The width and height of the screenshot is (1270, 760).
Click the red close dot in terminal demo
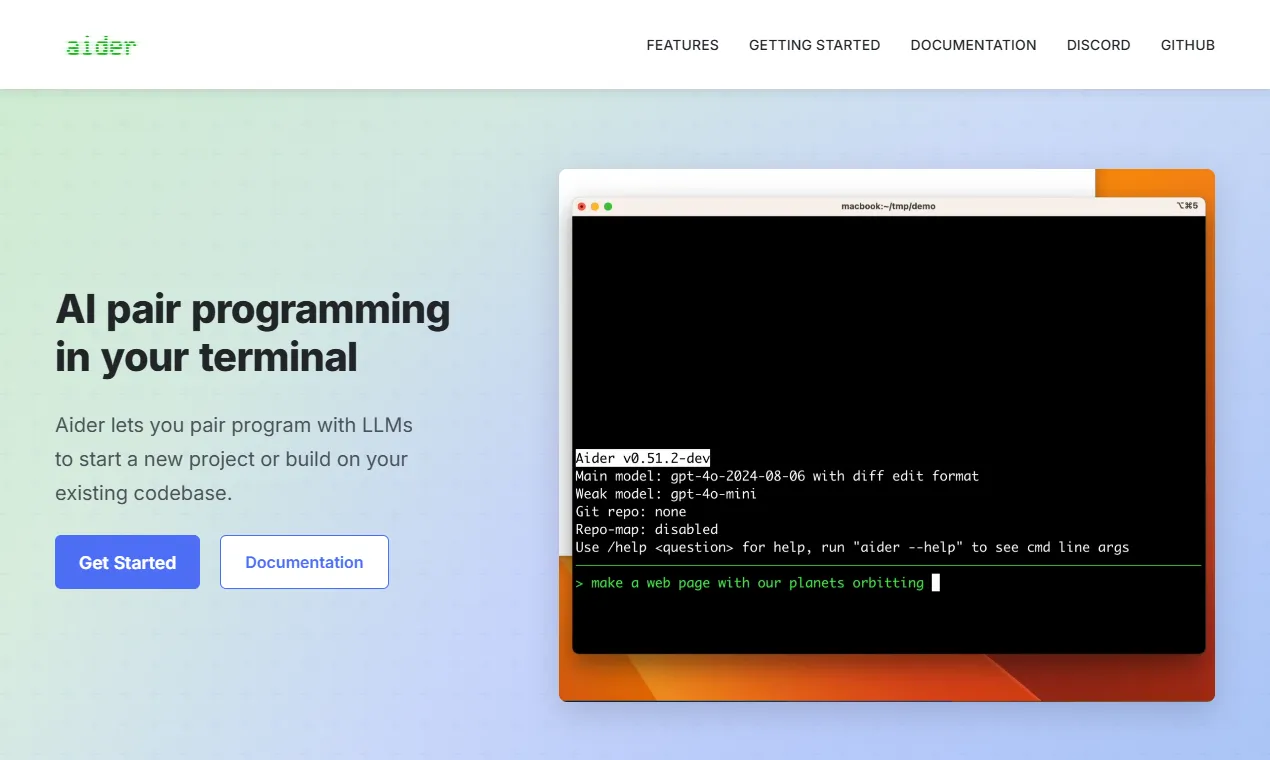582,206
